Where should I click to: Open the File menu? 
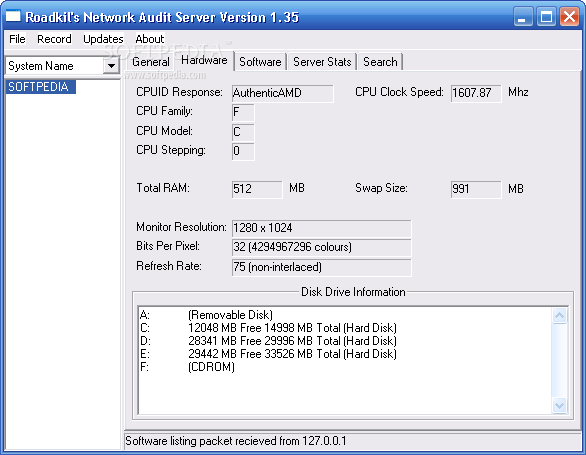pyautogui.click(x=17, y=39)
